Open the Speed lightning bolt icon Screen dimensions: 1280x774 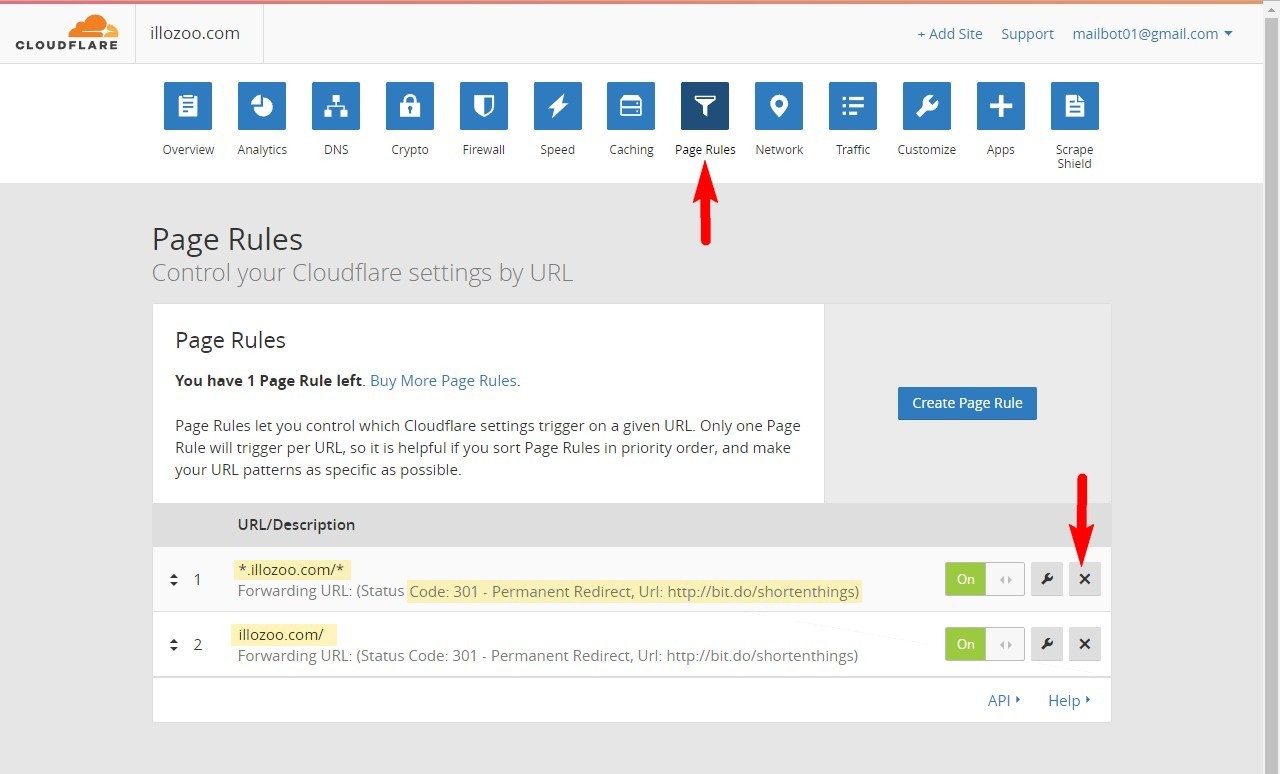(558, 106)
